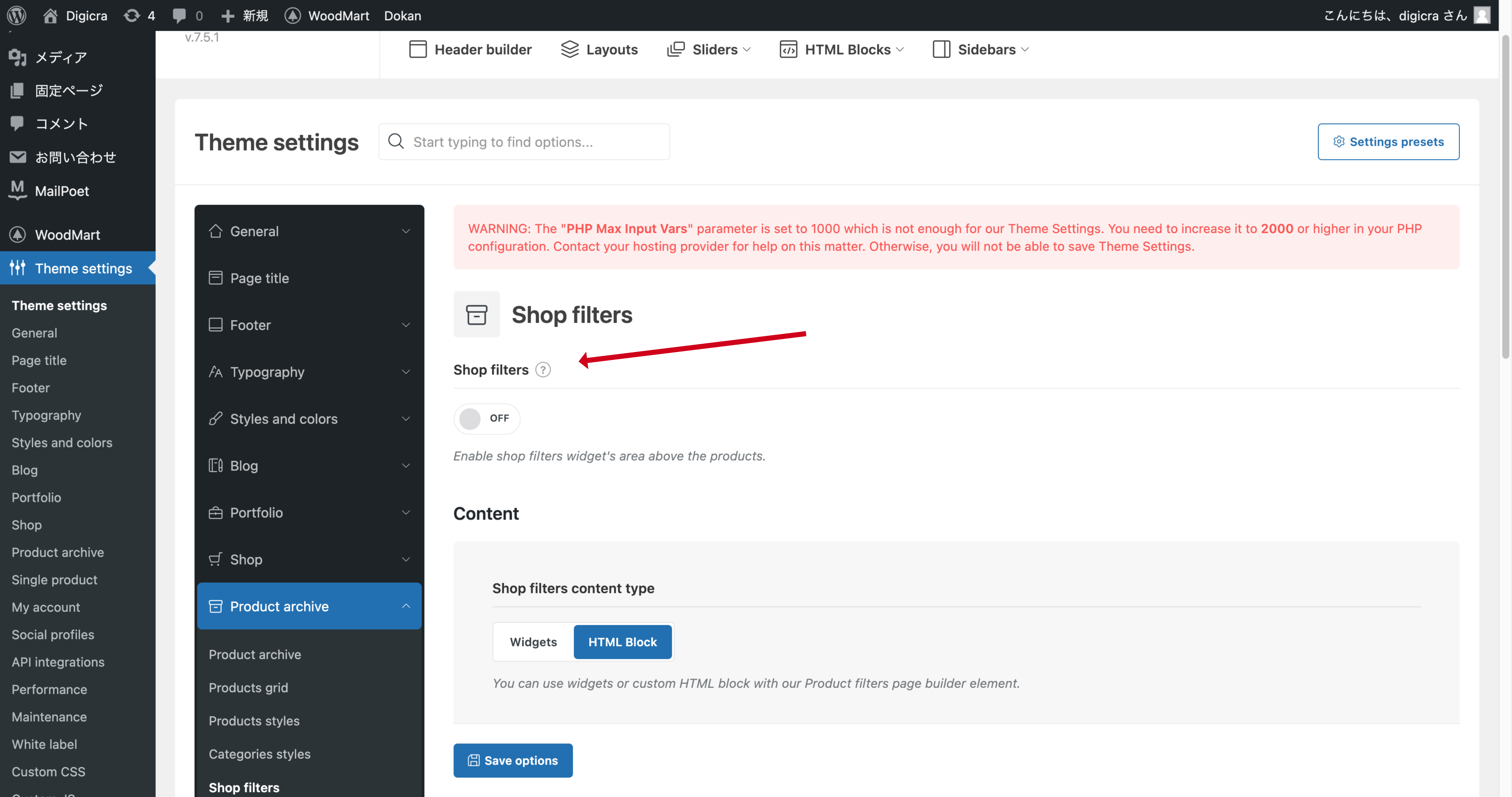The image size is (1512, 797).
Task: Expand the Blog section chevron
Action: [x=406, y=466]
